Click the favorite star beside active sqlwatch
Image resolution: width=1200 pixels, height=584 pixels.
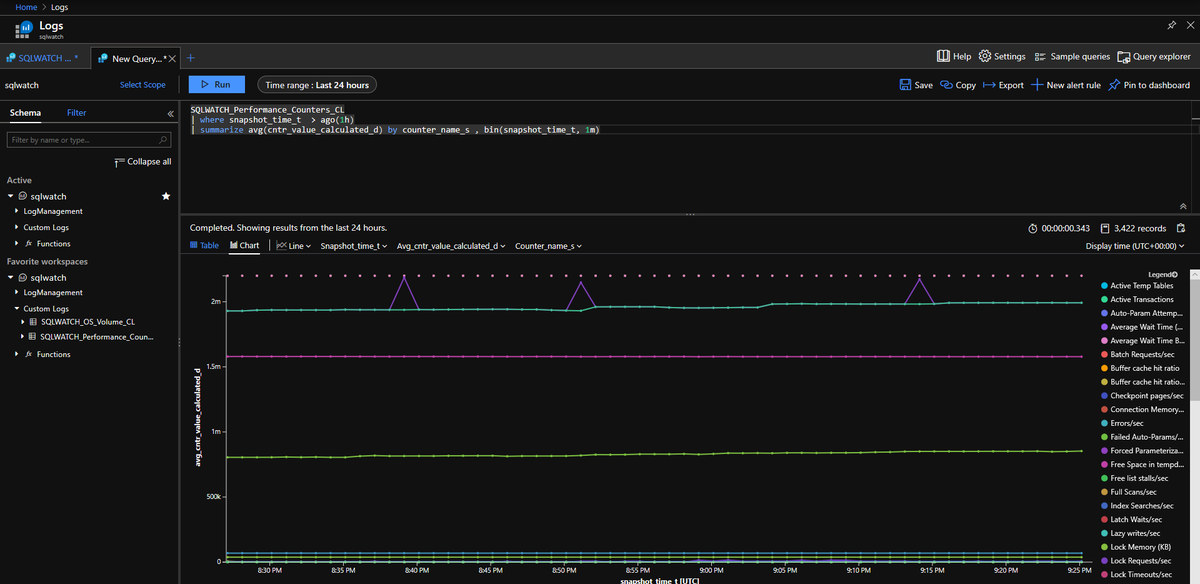(x=166, y=196)
